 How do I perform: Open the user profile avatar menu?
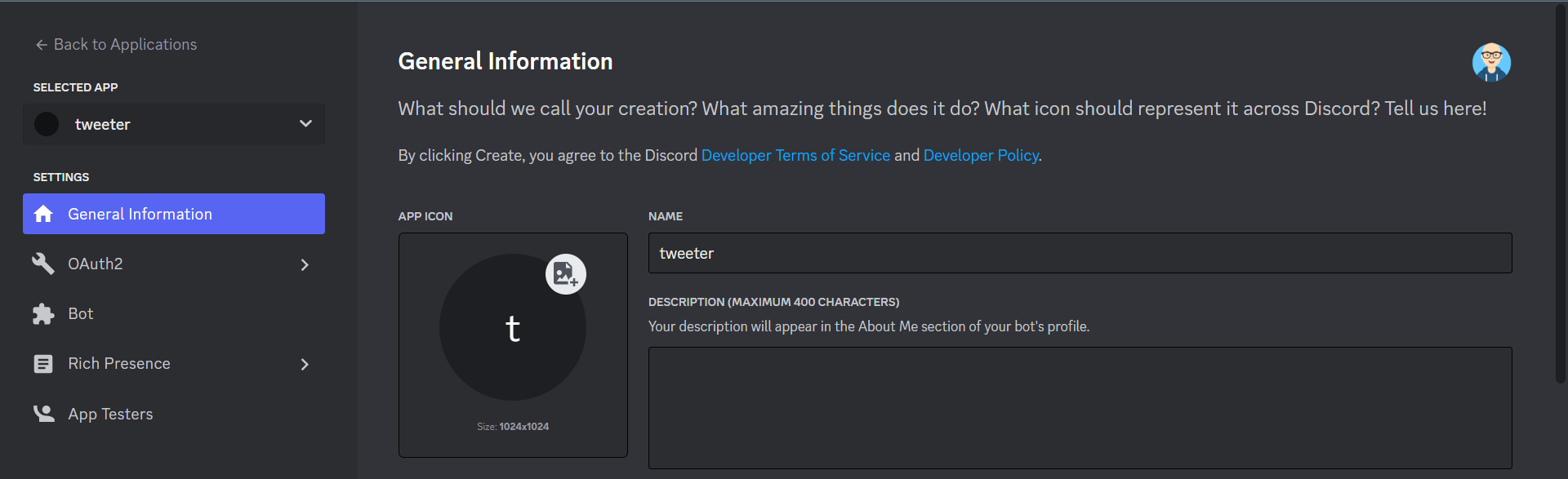1491,63
